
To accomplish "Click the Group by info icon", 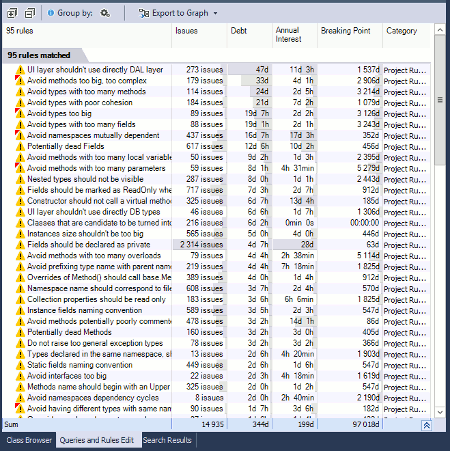I will pyautogui.click(x=51, y=13).
